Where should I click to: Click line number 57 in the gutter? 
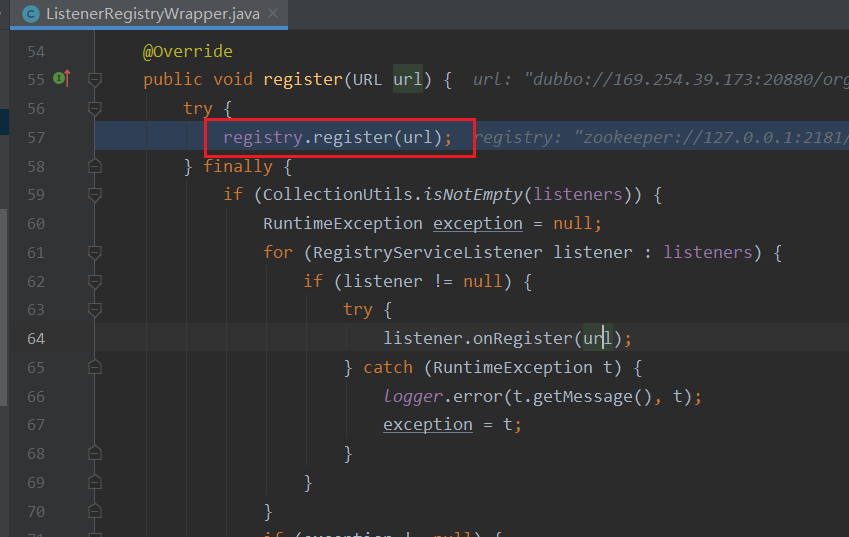coord(36,137)
